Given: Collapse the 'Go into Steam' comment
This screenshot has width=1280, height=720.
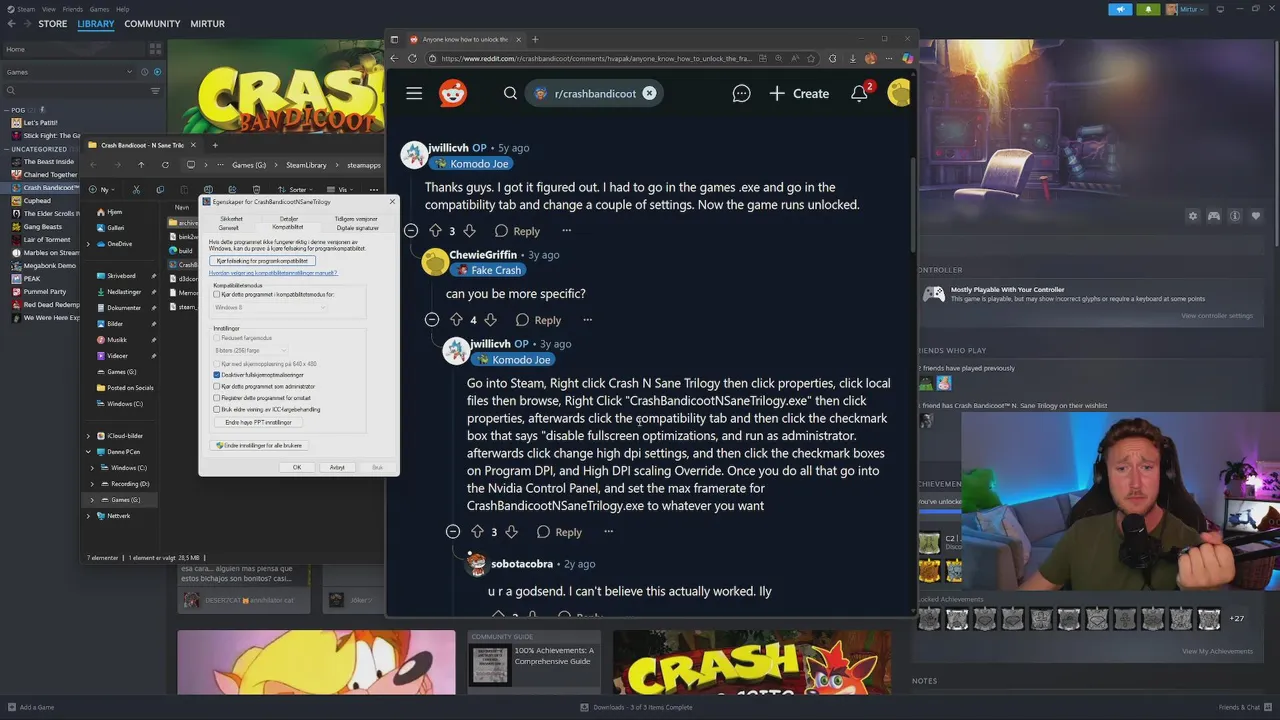Looking at the screenshot, I should click(453, 532).
